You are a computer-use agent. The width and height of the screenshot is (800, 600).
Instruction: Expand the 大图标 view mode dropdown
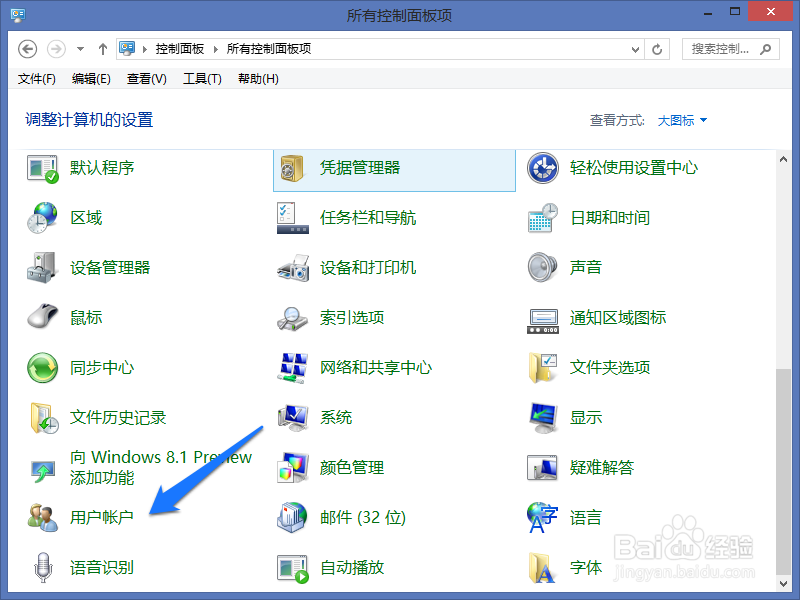[682, 120]
